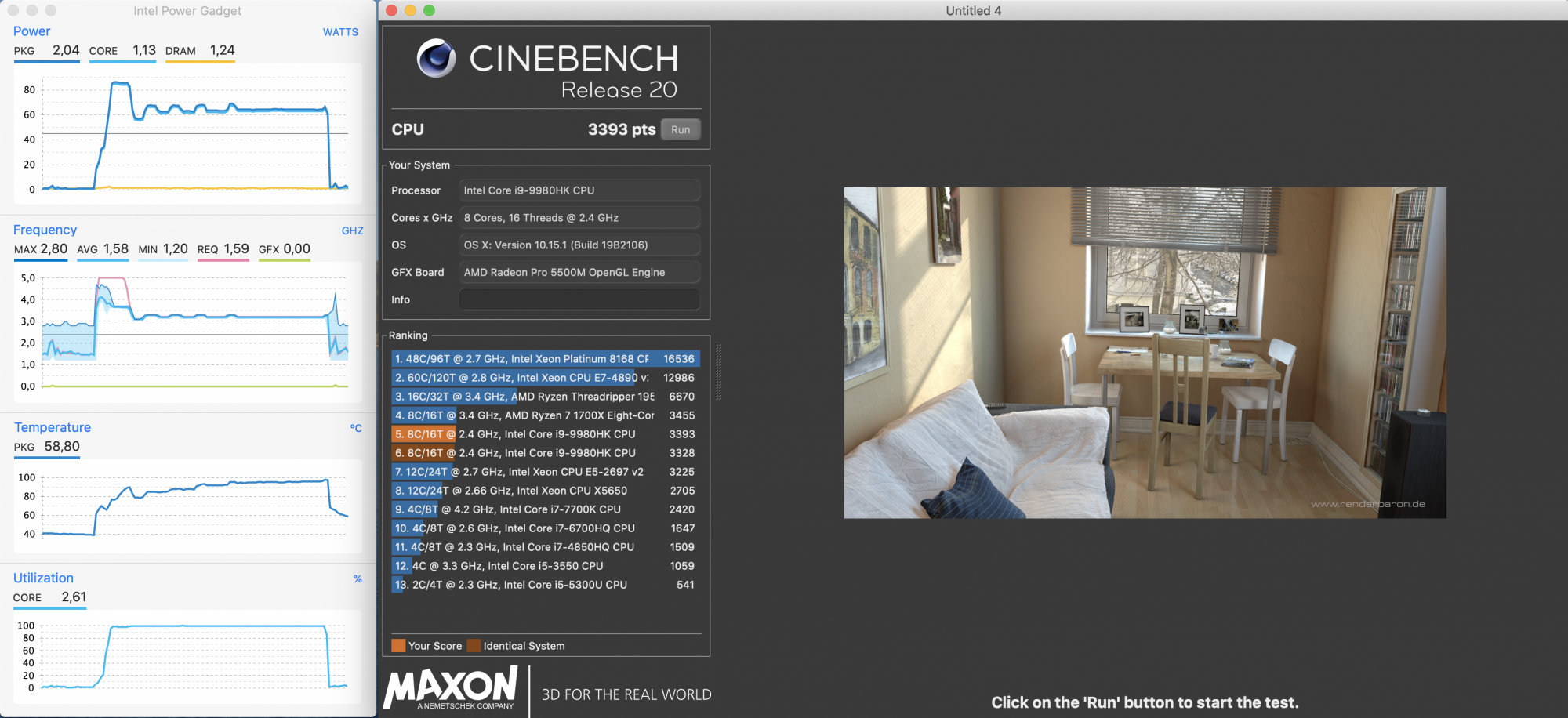This screenshot has height=718, width=1568.
Task: Click the DRAM power value 1,24
Action: [223, 50]
